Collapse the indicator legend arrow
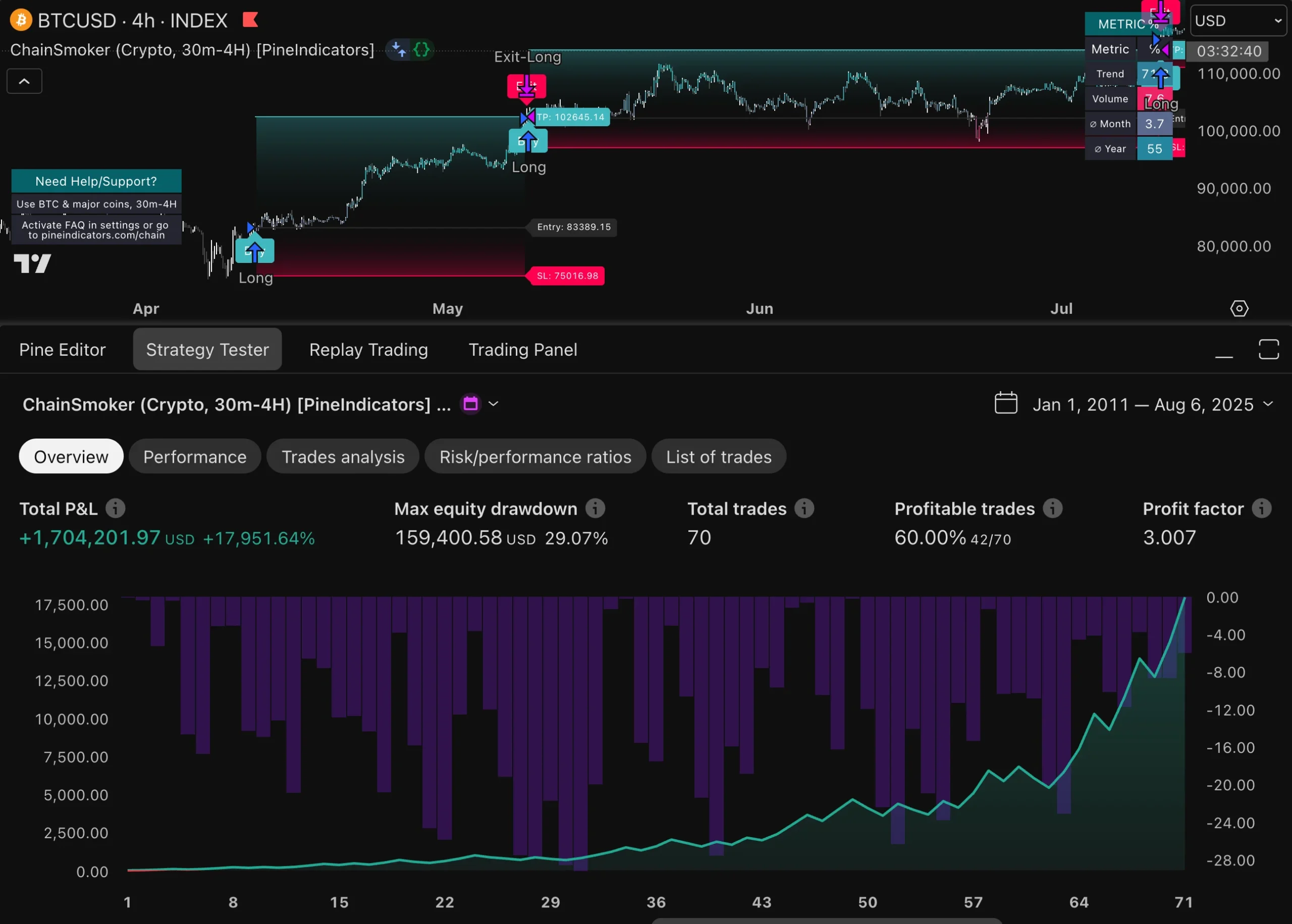This screenshot has width=1292, height=924. [24, 81]
